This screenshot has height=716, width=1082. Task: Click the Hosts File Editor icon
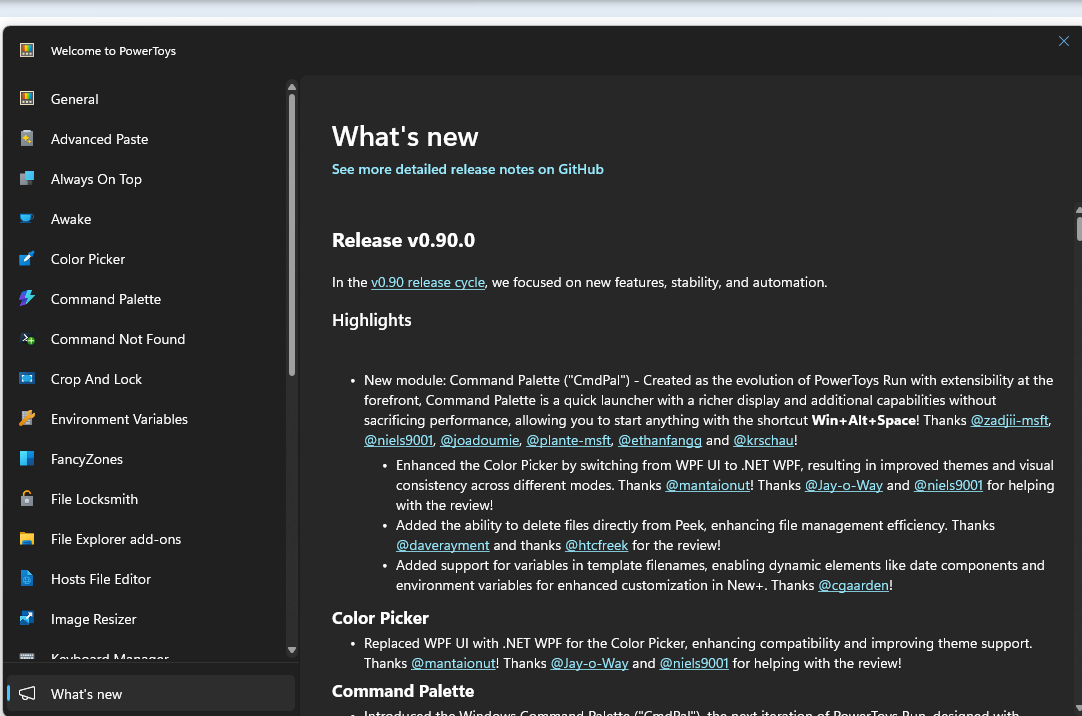[x=27, y=579]
